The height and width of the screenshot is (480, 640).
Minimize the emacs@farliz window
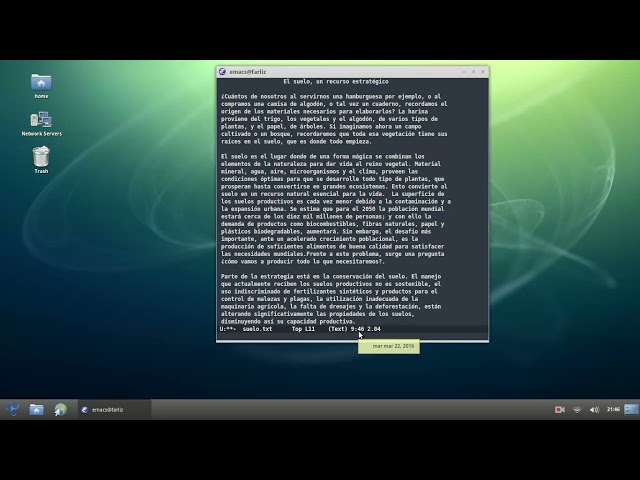pos(464,72)
